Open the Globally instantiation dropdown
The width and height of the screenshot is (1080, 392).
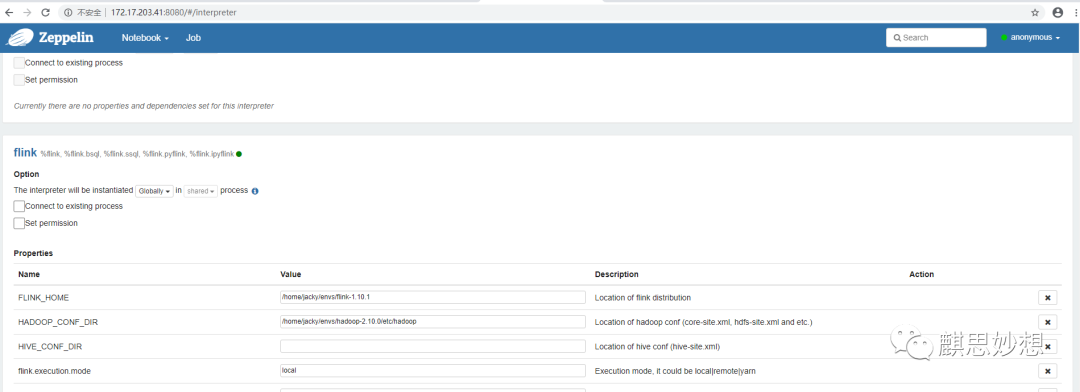[154, 191]
